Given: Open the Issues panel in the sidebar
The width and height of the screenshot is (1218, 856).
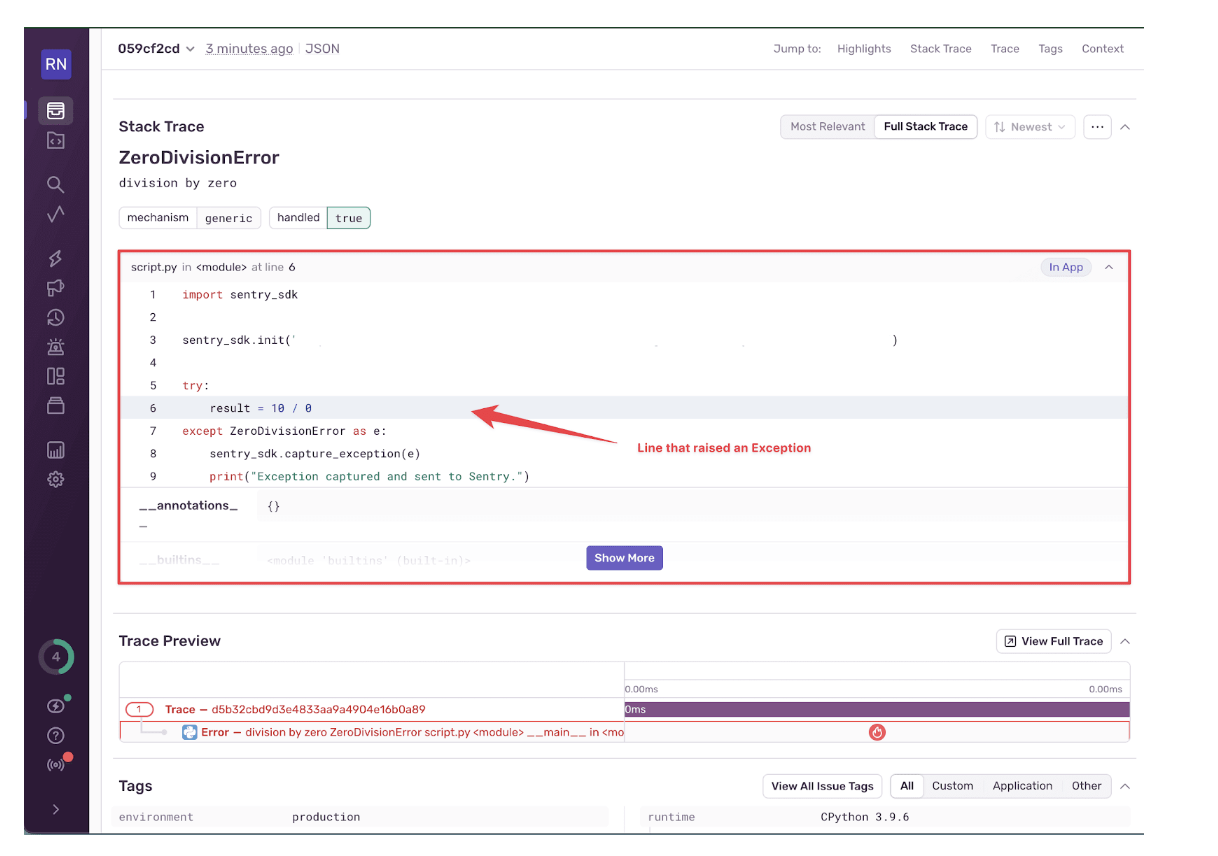Looking at the screenshot, I should pyautogui.click(x=56, y=110).
